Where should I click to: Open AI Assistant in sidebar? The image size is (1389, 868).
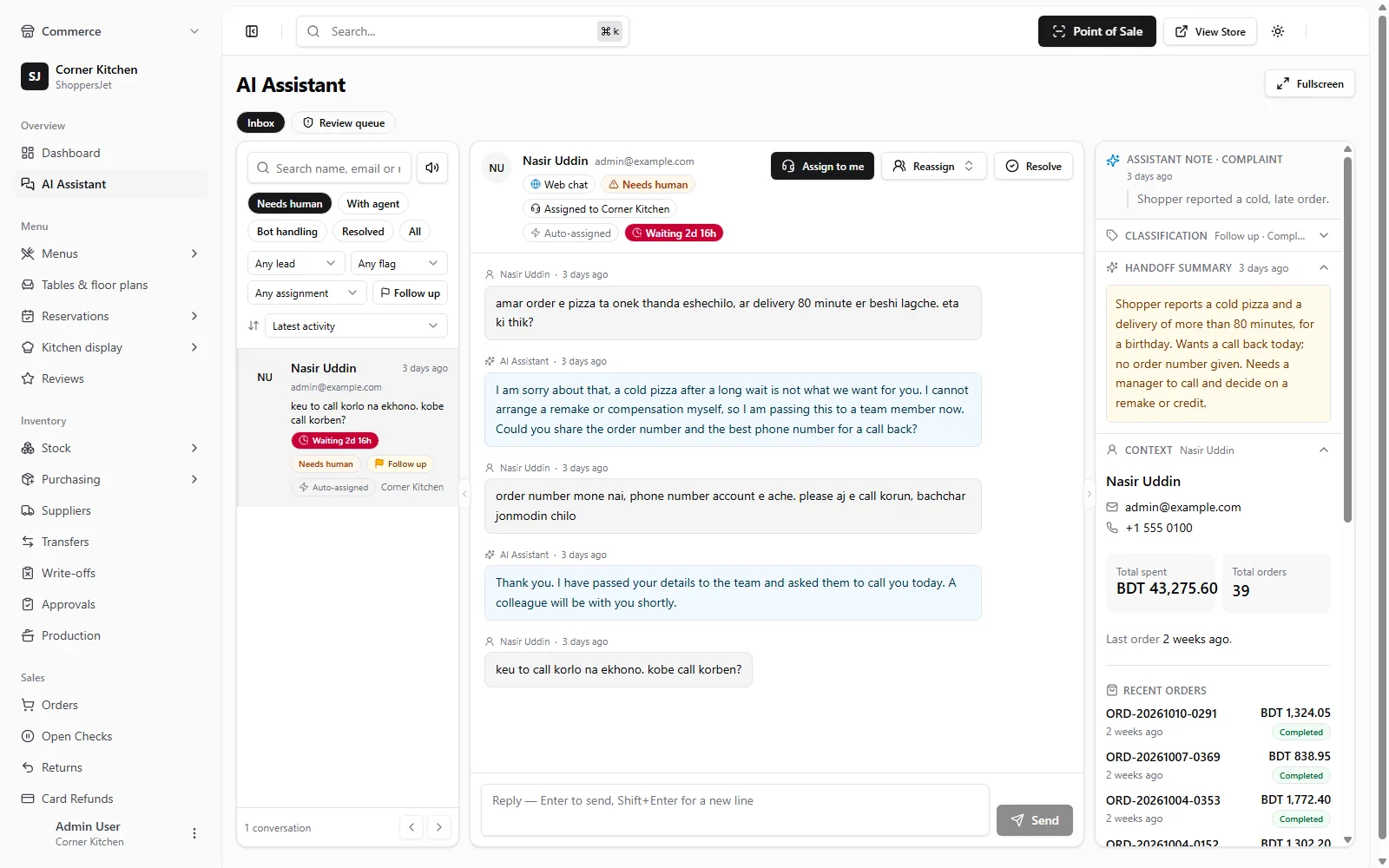[x=111, y=184]
